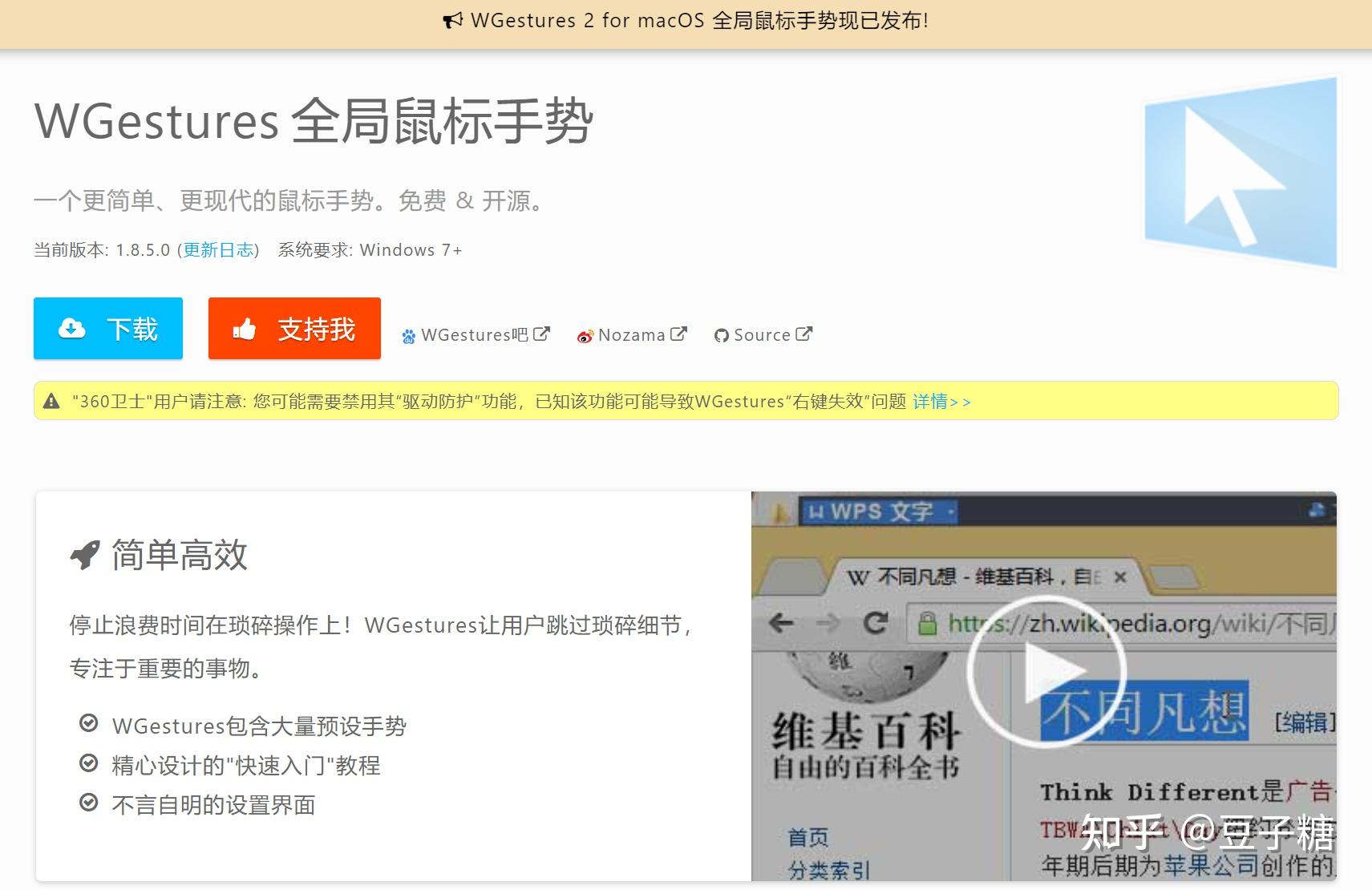Viewport: 1372px width, 890px height.
Task: Click the thumbs-up icon on 支持我 button
Action: [245, 328]
